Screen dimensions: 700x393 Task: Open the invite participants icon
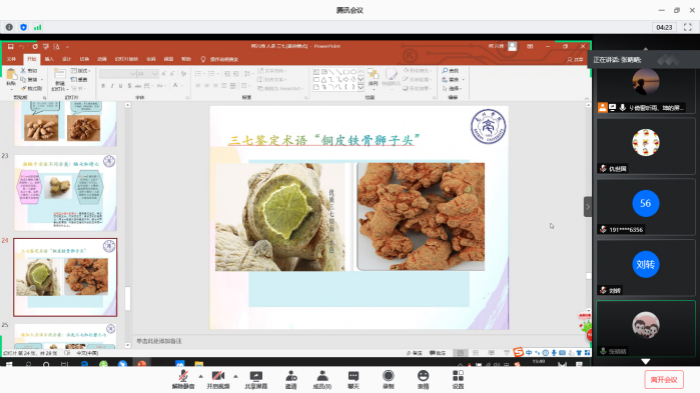pos(291,380)
